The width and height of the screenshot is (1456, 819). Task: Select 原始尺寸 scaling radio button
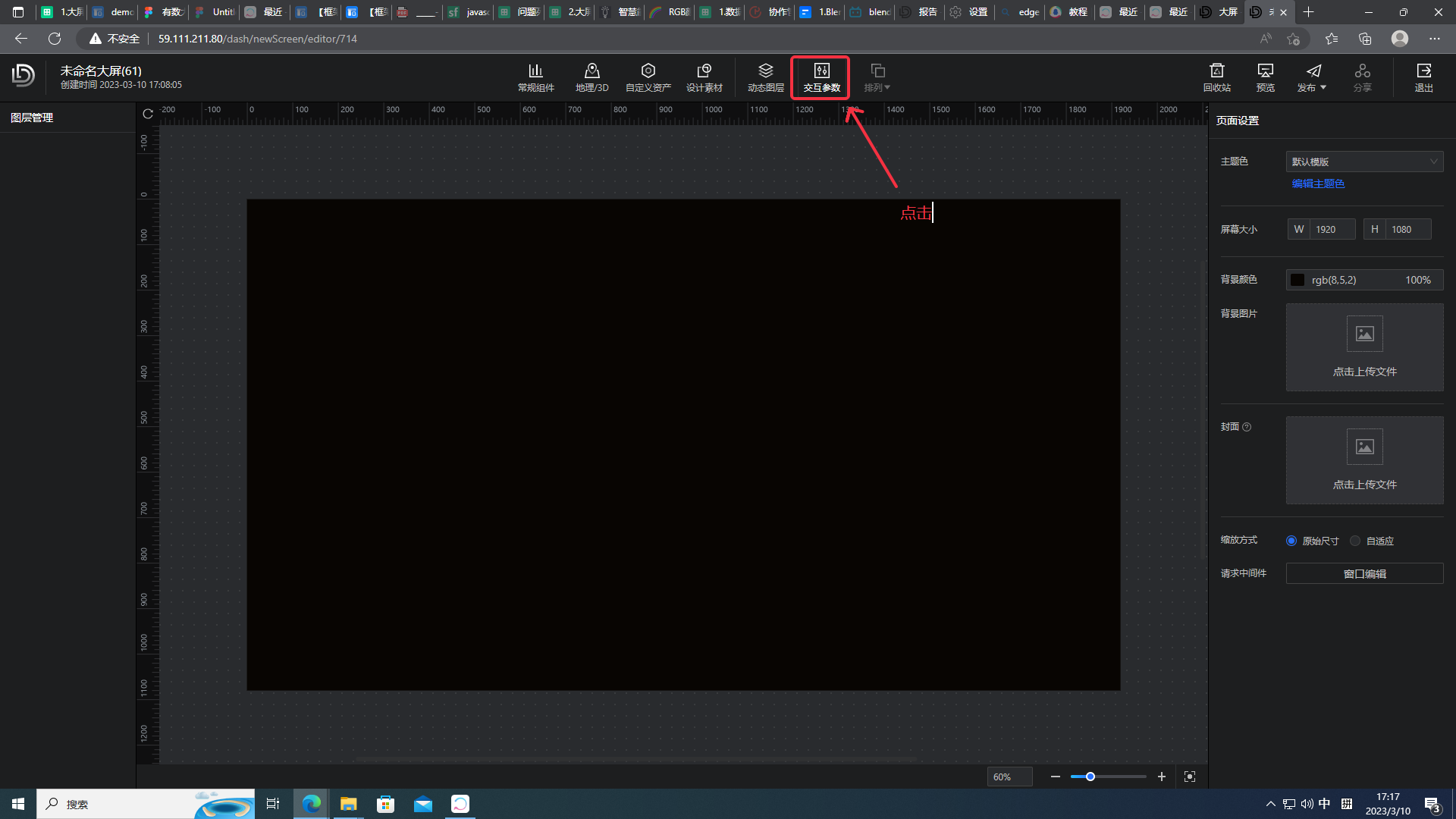[1291, 541]
